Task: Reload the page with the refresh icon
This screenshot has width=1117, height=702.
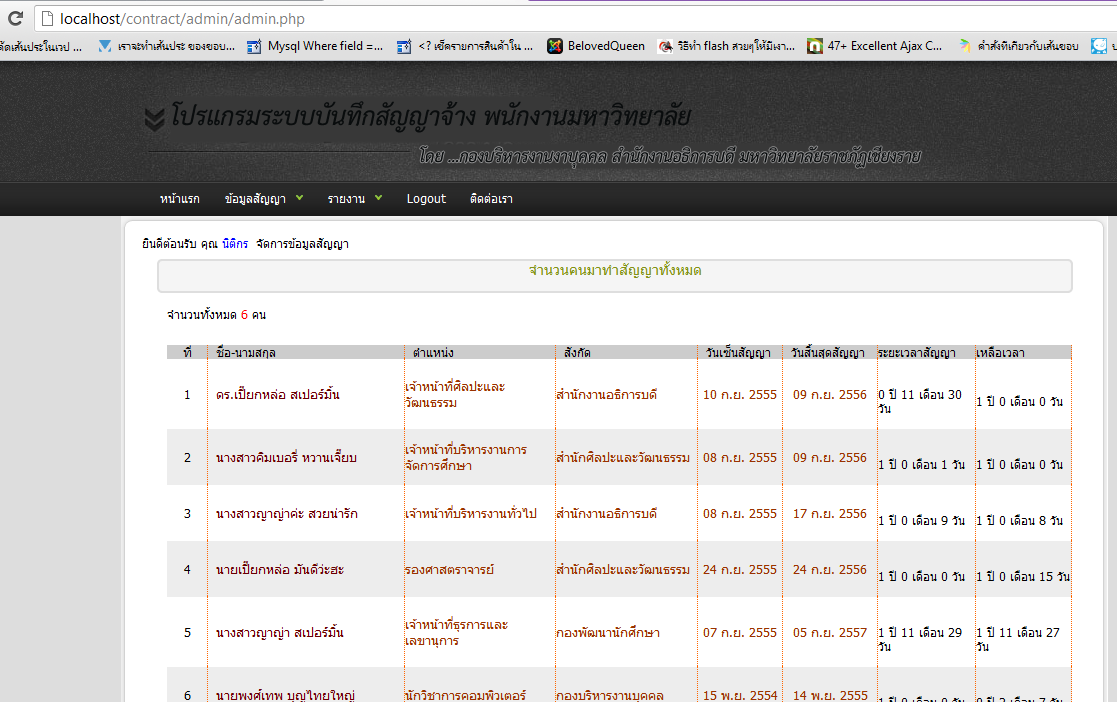Action: coord(15,19)
